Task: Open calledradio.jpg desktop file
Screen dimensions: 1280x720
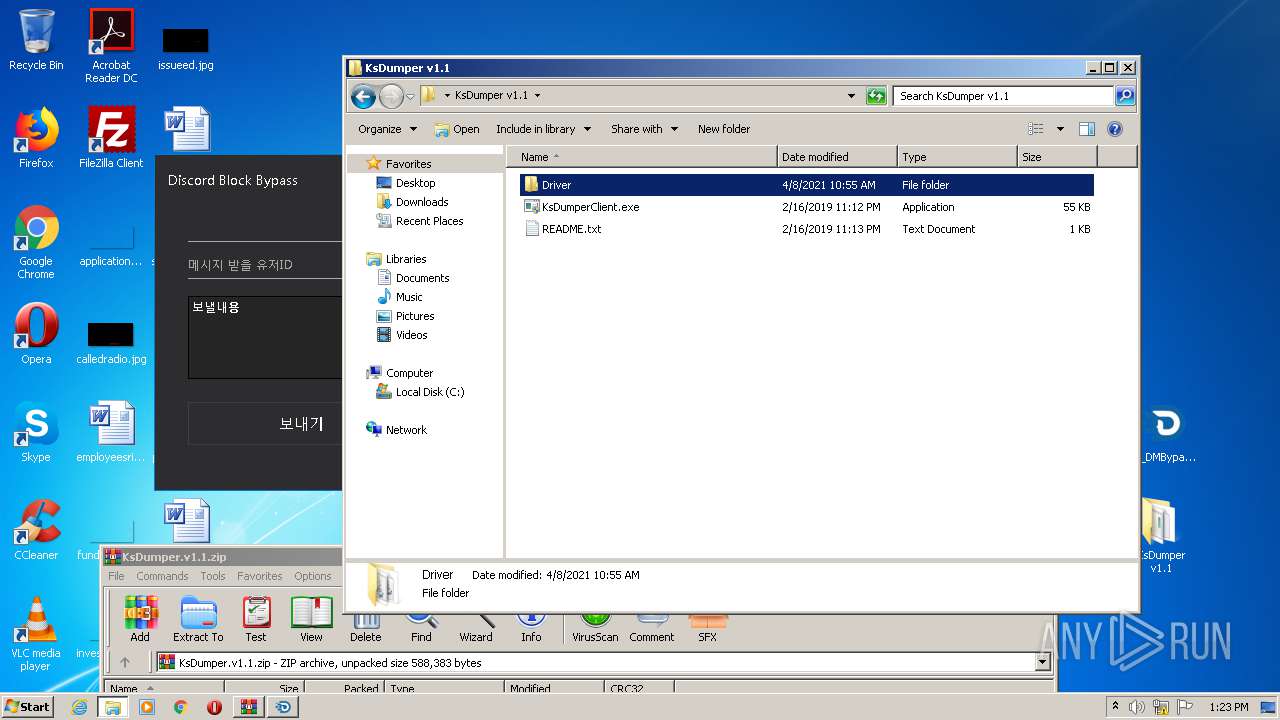Action: [x=111, y=343]
